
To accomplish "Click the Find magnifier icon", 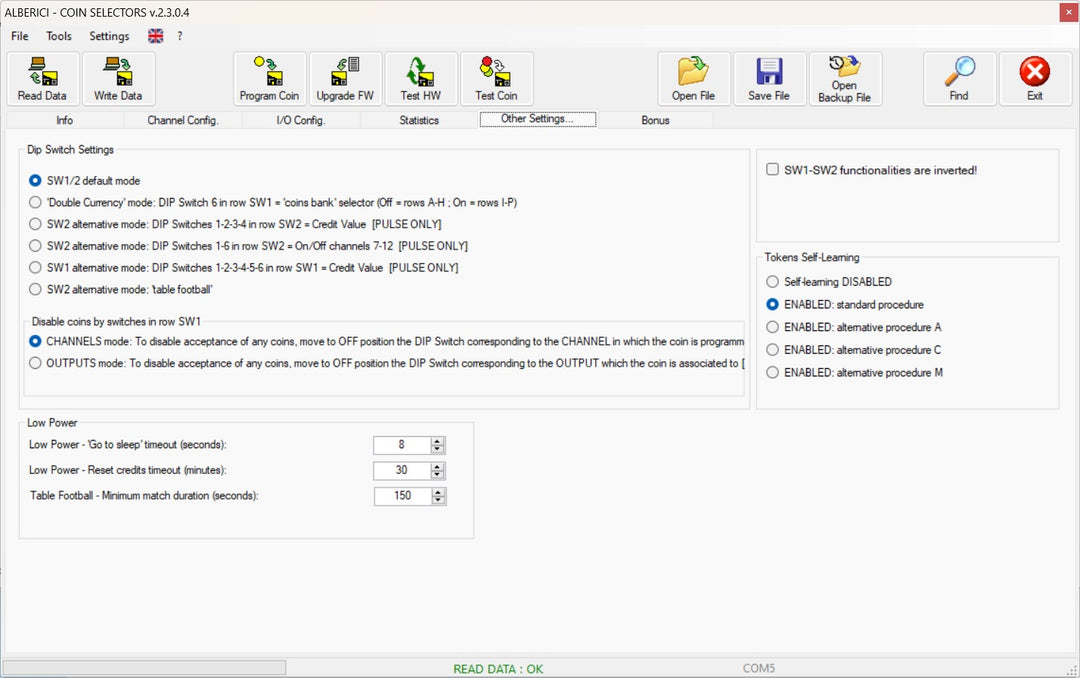I will click(959, 78).
